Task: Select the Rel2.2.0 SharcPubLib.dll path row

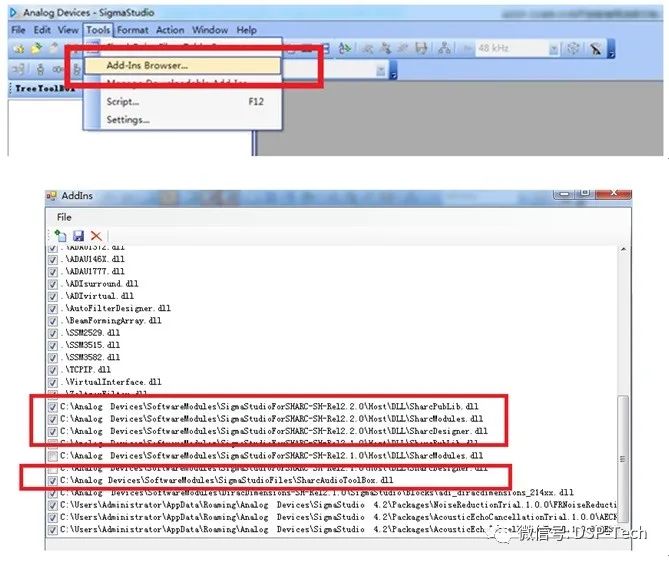Action: [x=269, y=406]
